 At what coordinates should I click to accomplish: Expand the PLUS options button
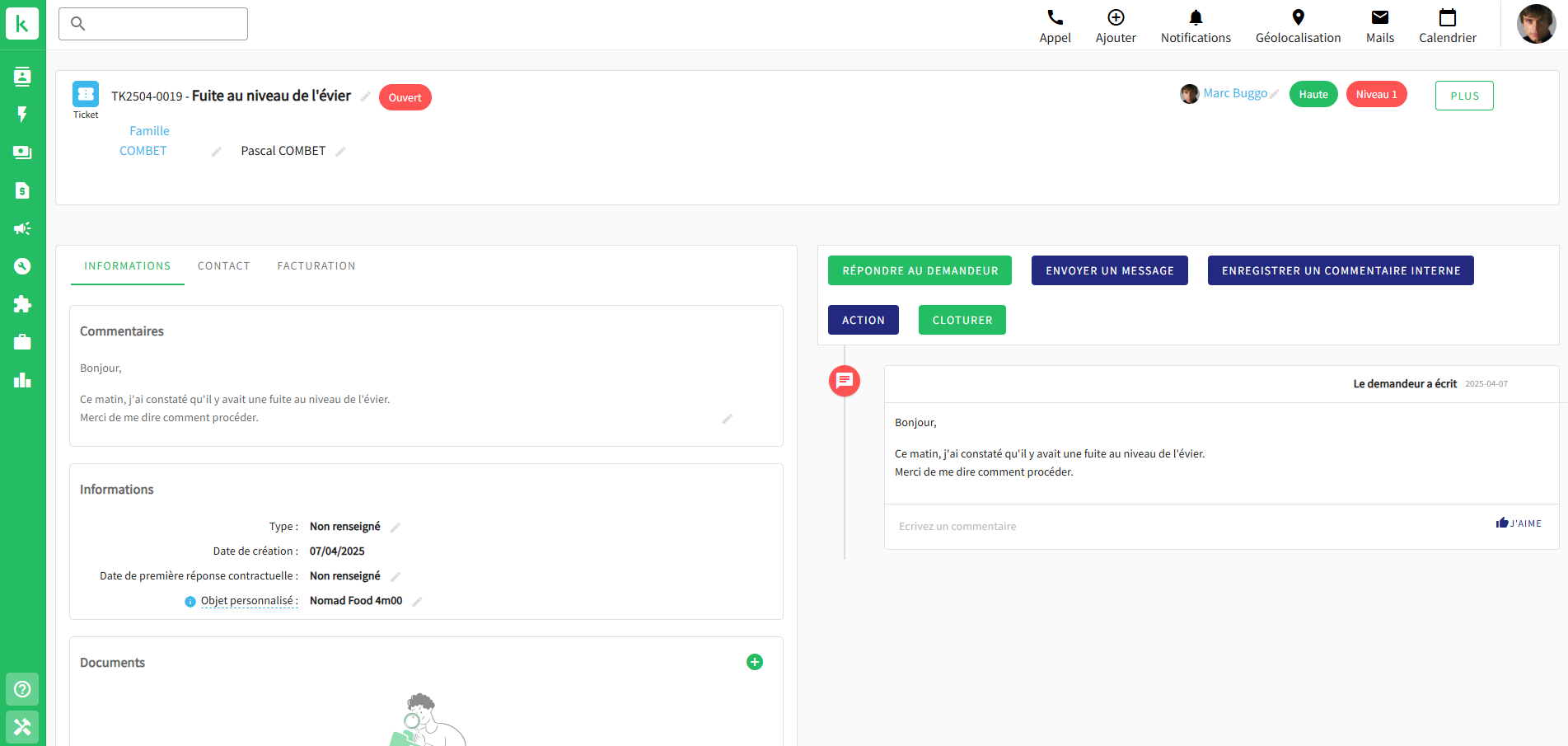[x=1463, y=96]
